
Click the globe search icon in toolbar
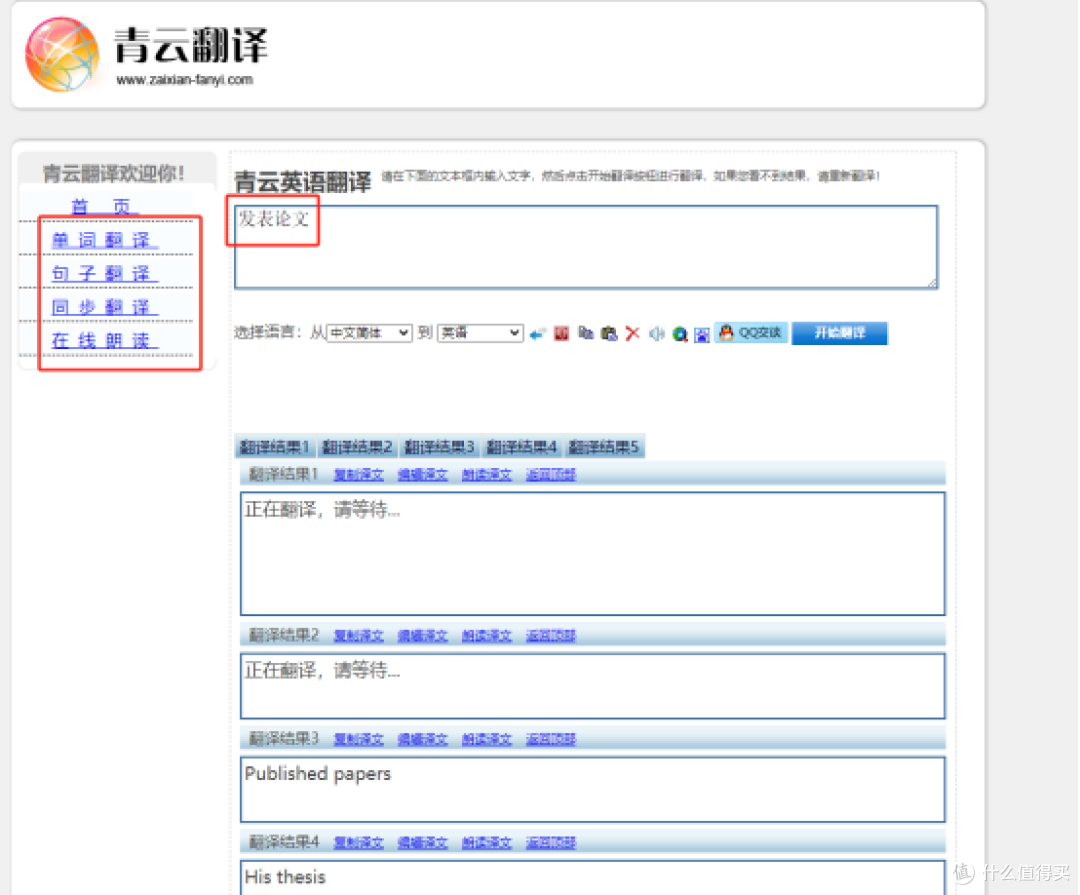pos(680,334)
